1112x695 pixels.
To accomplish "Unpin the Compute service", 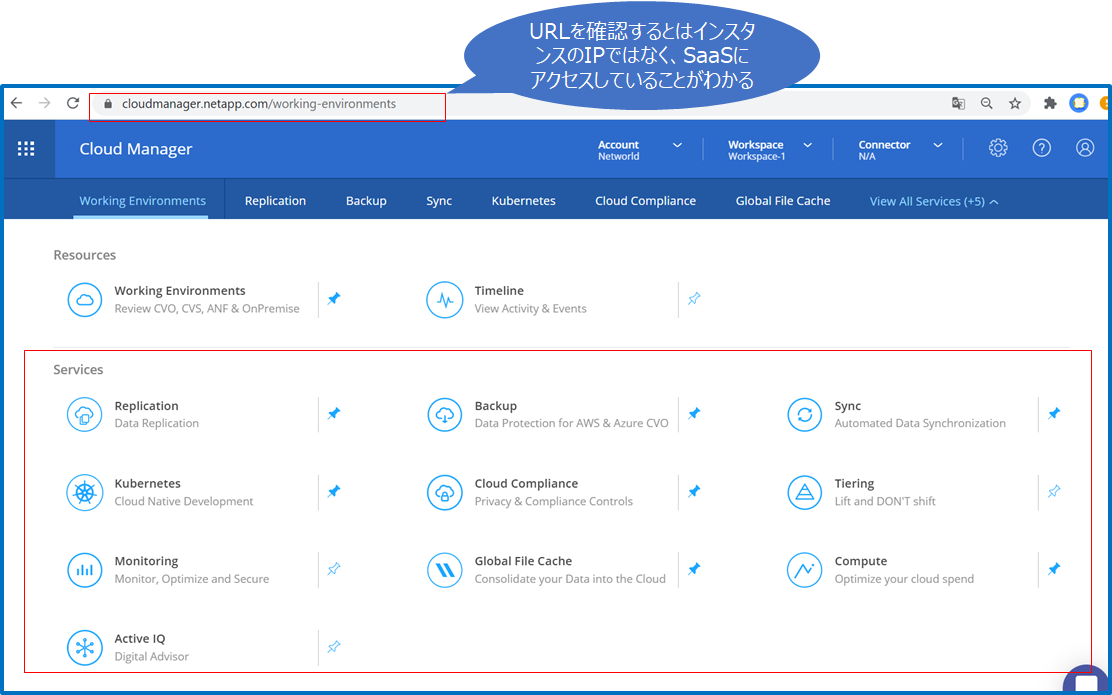I will tap(1055, 569).
